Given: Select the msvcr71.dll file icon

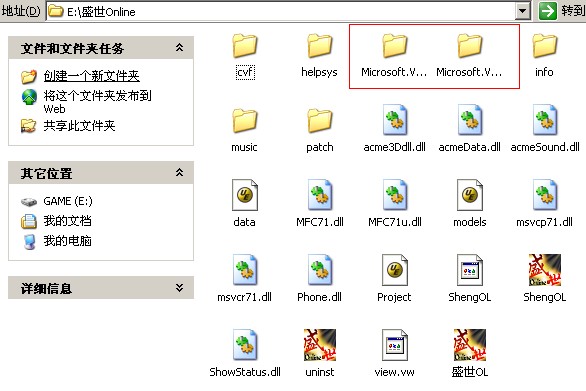Looking at the screenshot, I should [245, 270].
